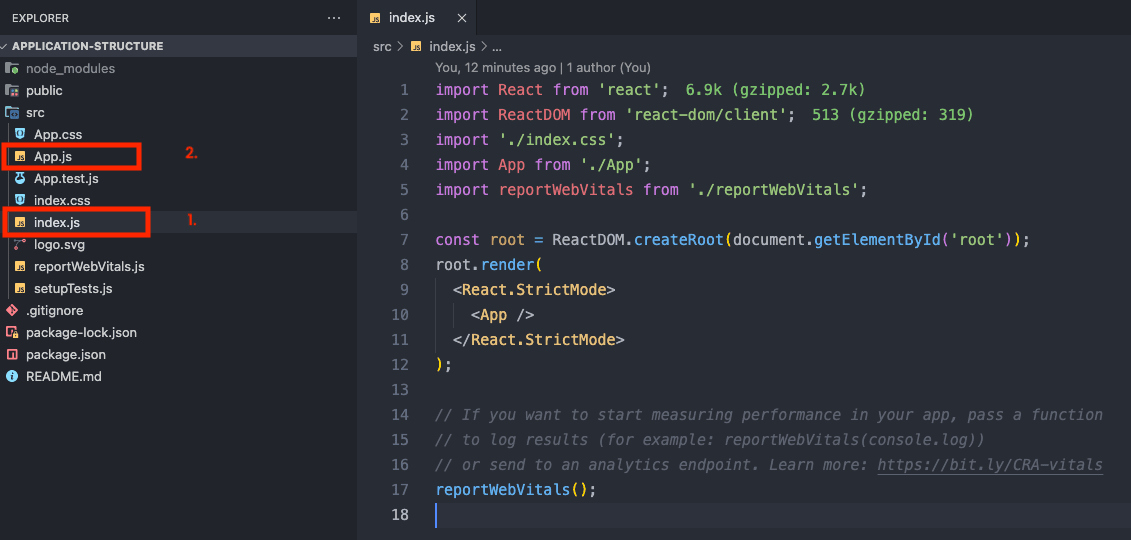
Task: Click the './App' import string
Action: coord(612,165)
